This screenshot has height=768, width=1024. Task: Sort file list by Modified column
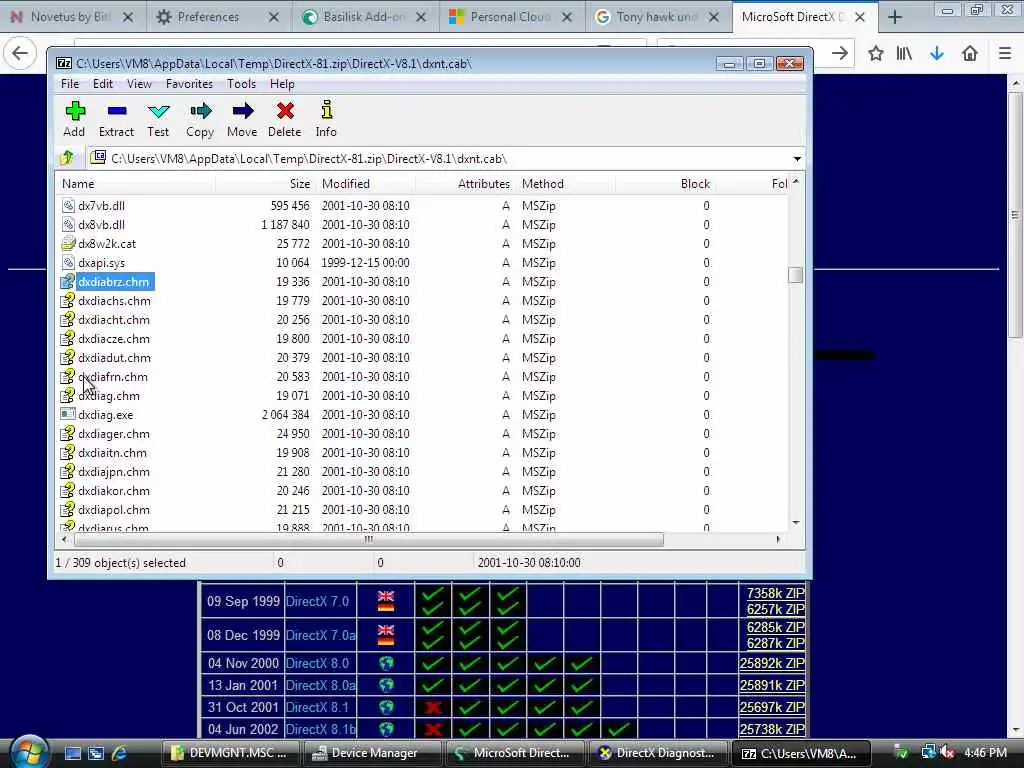pos(365,184)
